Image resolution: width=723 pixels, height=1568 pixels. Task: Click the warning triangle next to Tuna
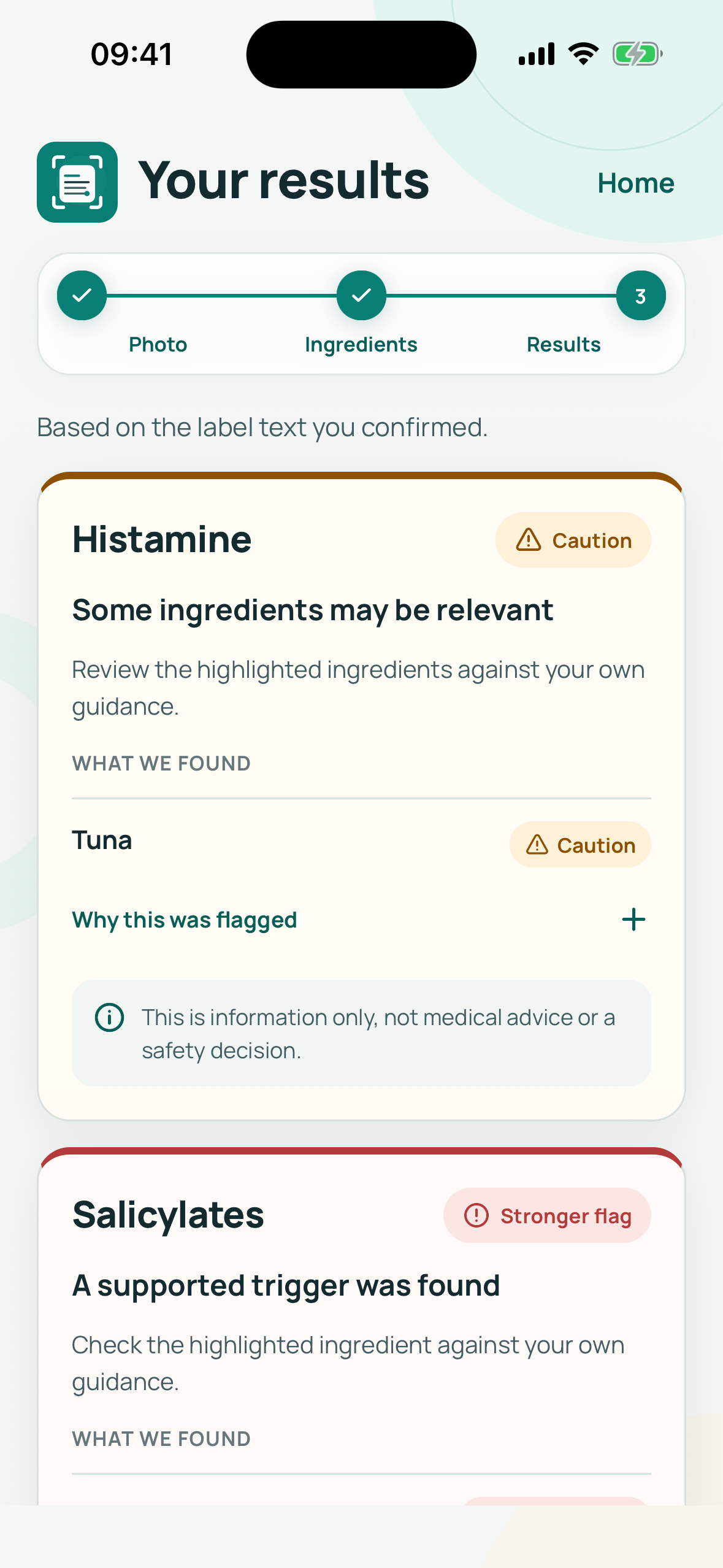pyautogui.click(x=537, y=845)
